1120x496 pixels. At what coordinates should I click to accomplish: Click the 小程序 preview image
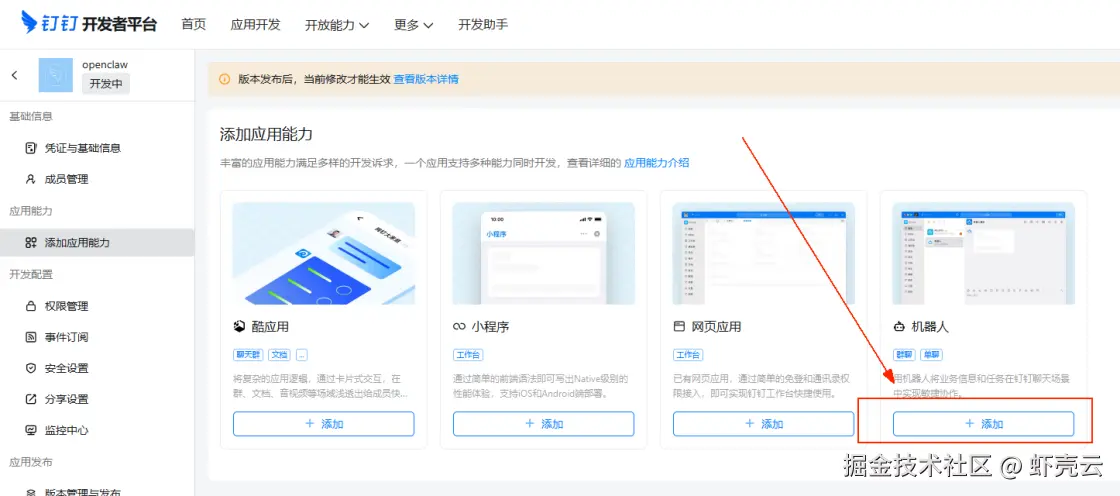click(x=544, y=253)
